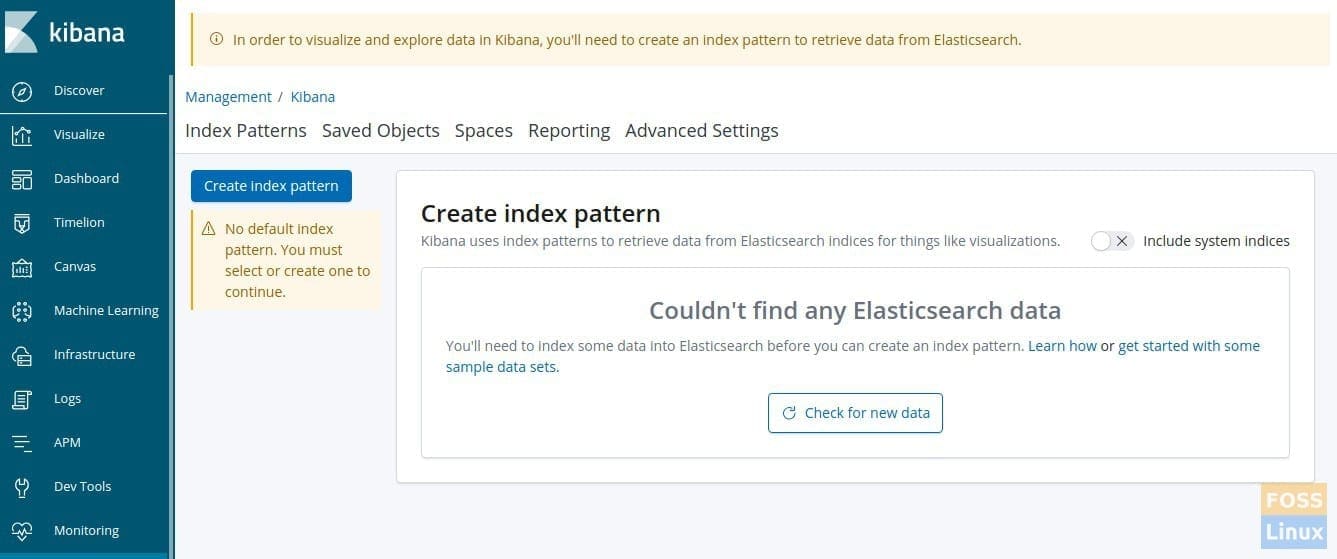Open the Canvas icon
The height and width of the screenshot is (559, 1337).
[22, 267]
